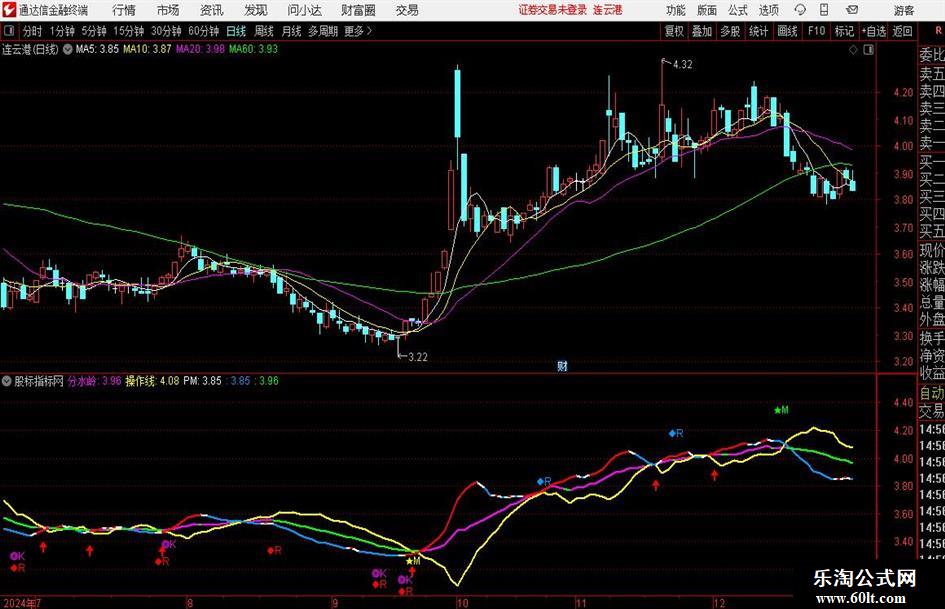Click the diamond icon at chart top right
Viewport: 945px width, 609px height.
853,50
